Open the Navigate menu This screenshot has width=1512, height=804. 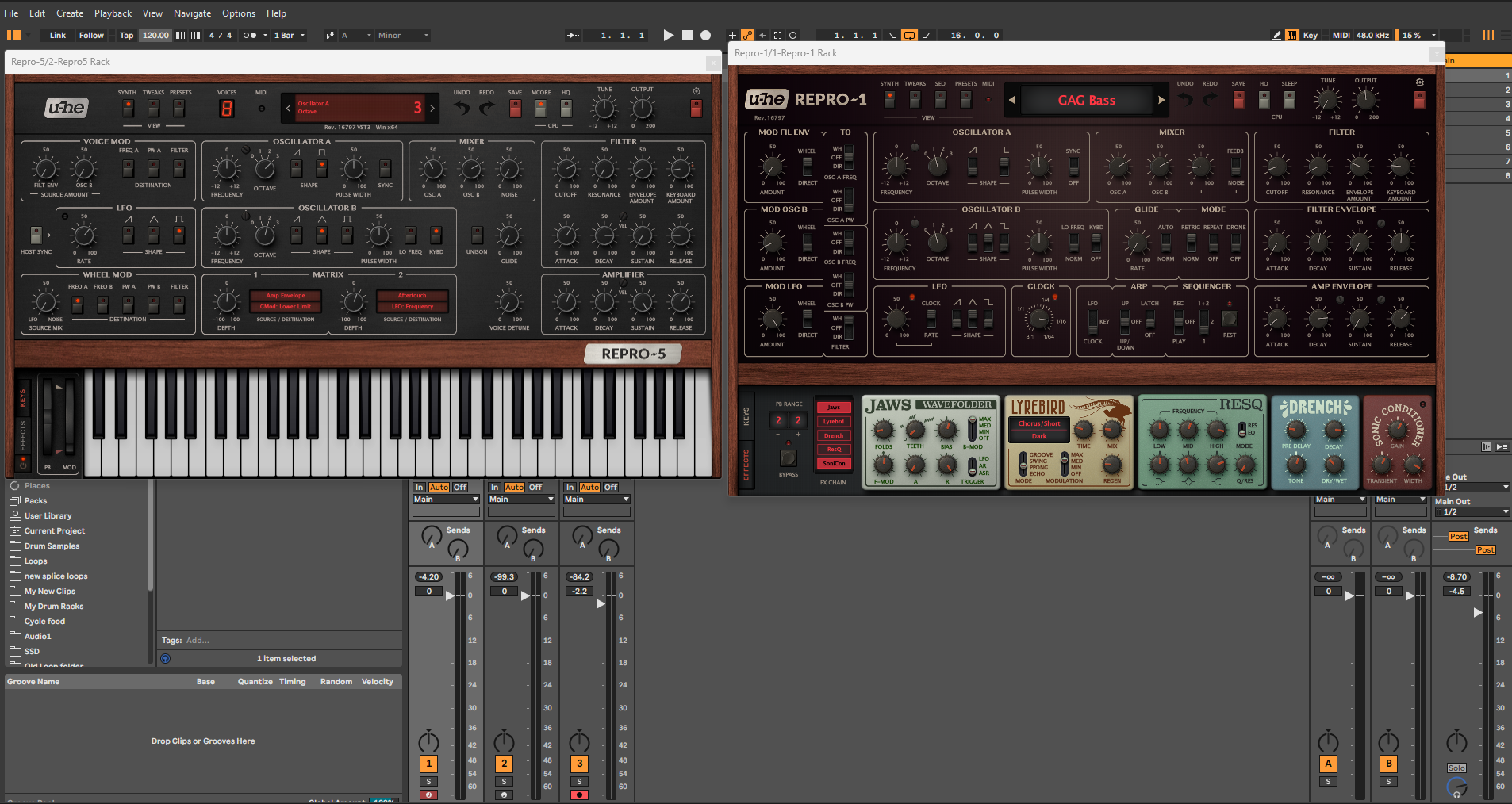coord(192,13)
